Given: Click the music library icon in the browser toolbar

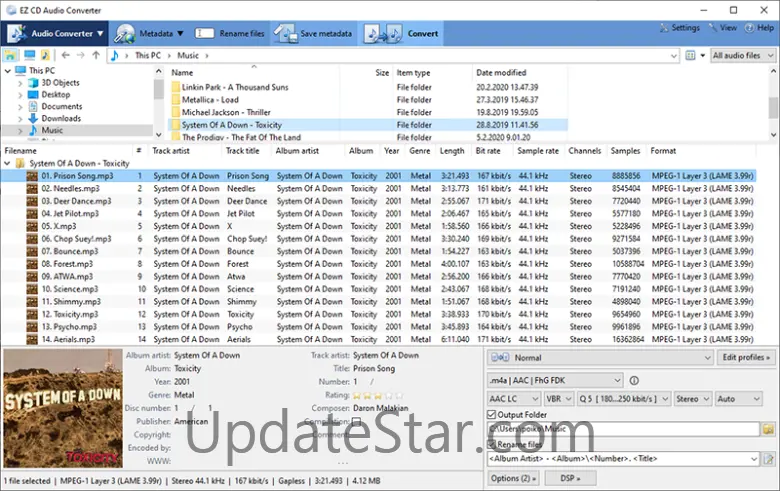Looking at the screenshot, I should coord(45,55).
